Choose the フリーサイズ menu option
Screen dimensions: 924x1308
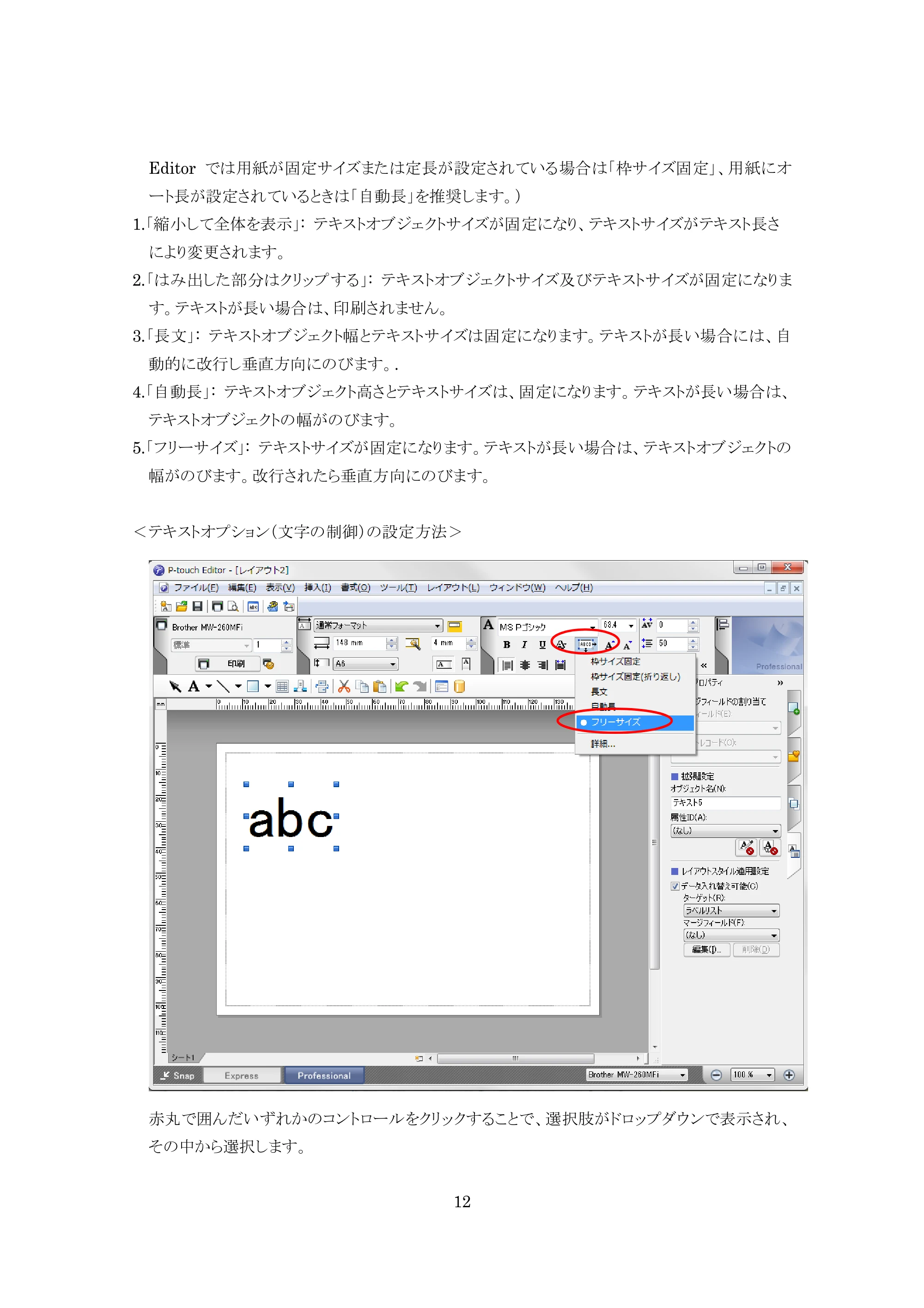pos(635,722)
